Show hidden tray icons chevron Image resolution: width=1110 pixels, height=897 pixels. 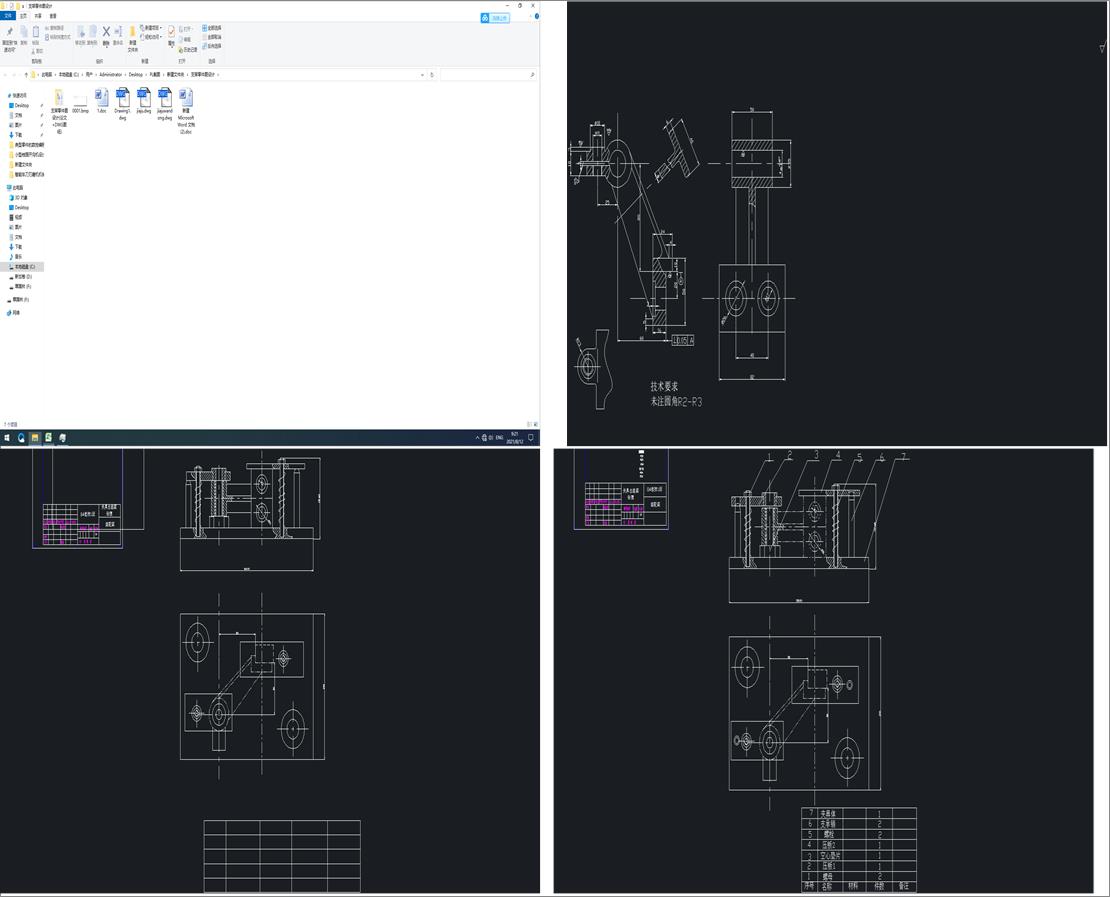[x=477, y=438]
